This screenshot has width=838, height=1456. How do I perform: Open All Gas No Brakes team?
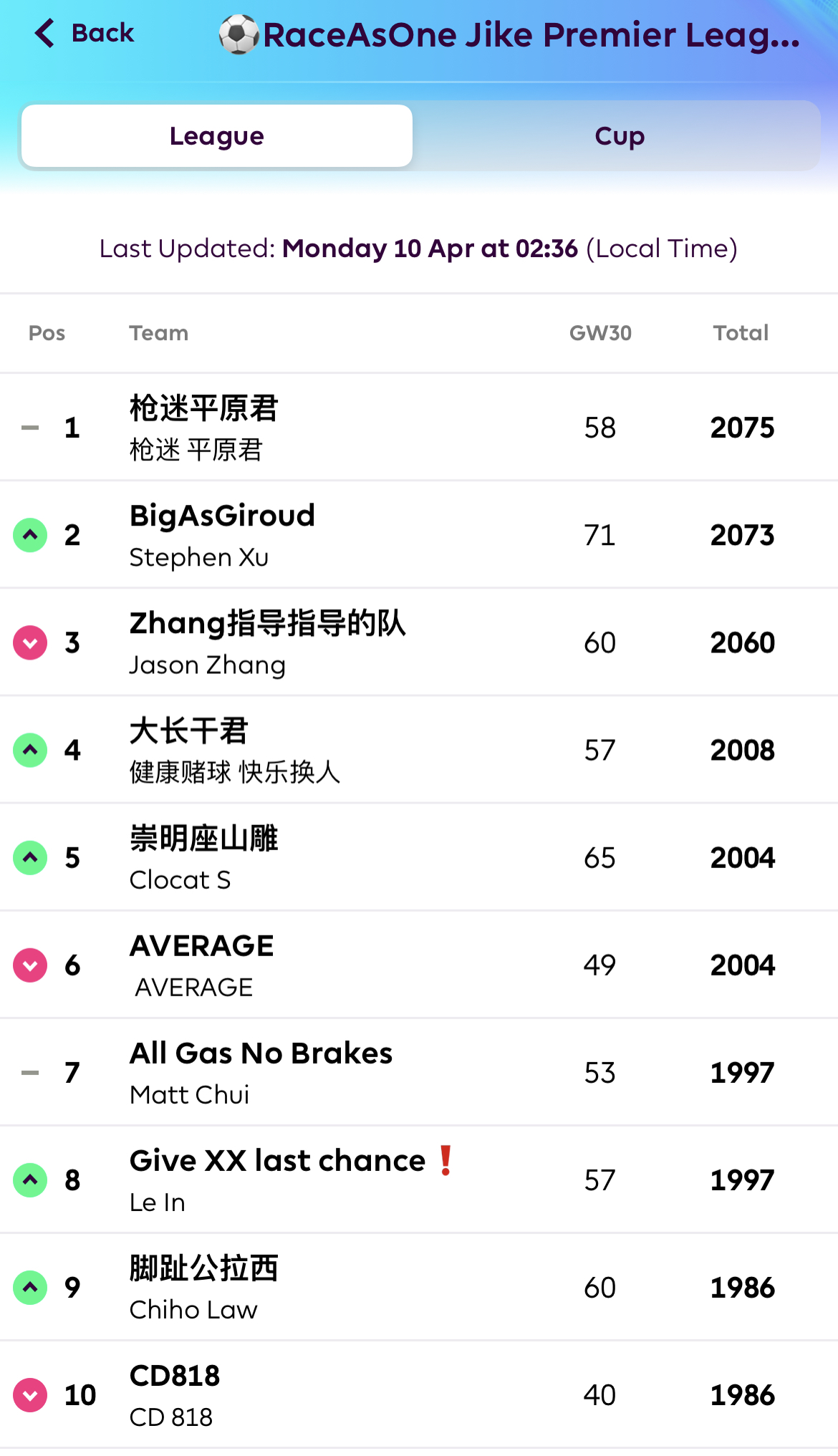pos(261,1072)
